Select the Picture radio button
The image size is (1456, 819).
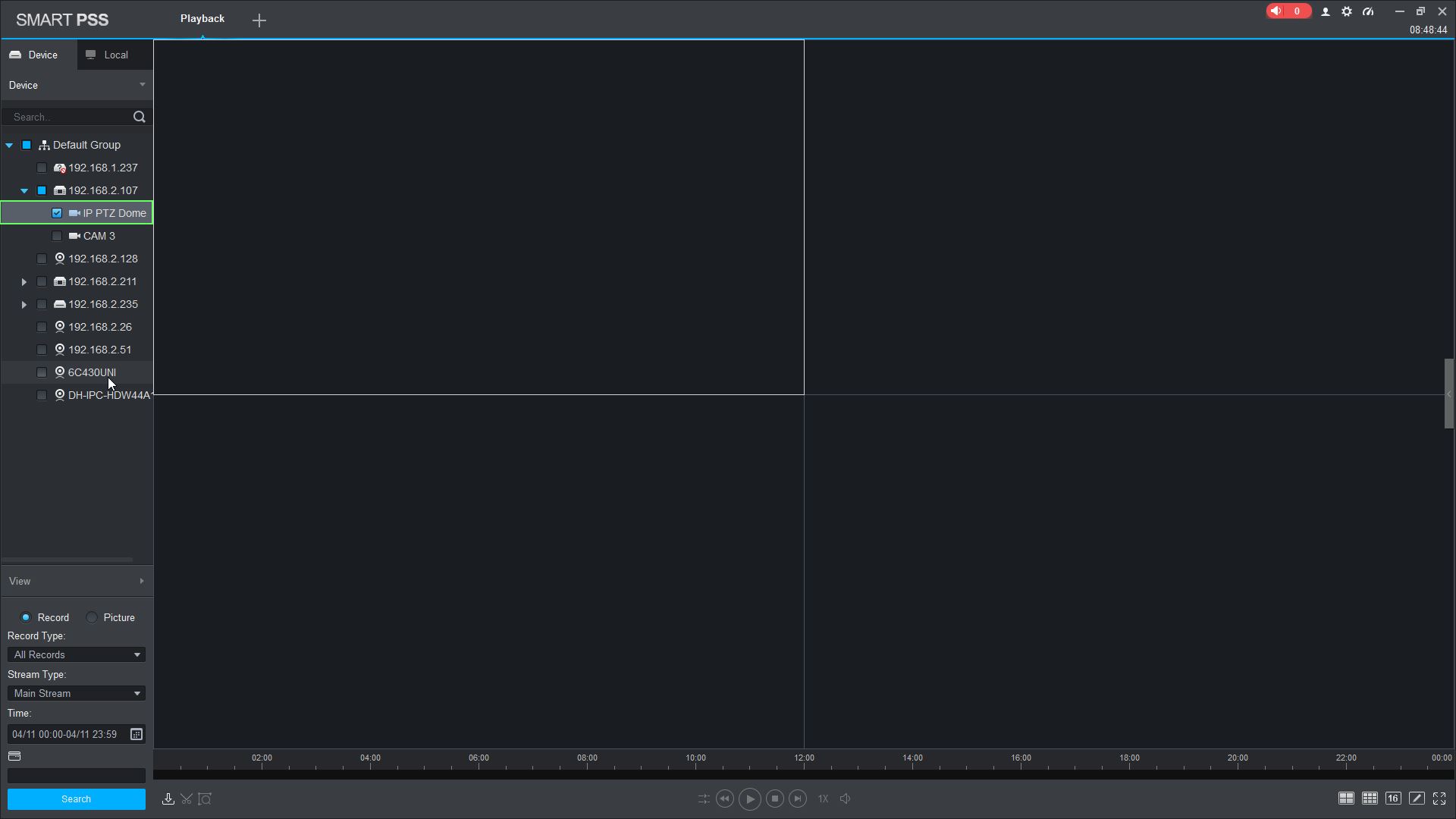pos(92,618)
